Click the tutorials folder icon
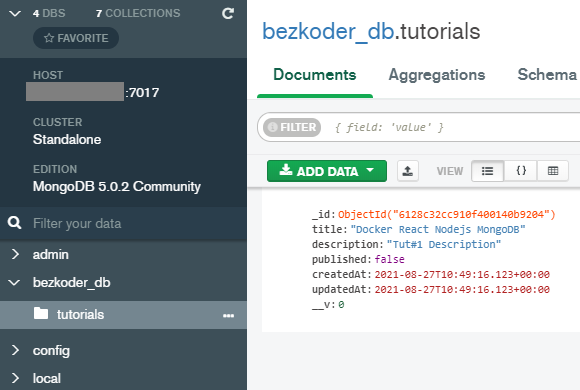Image resolution: width=580 pixels, height=390 pixels. [x=41, y=313]
